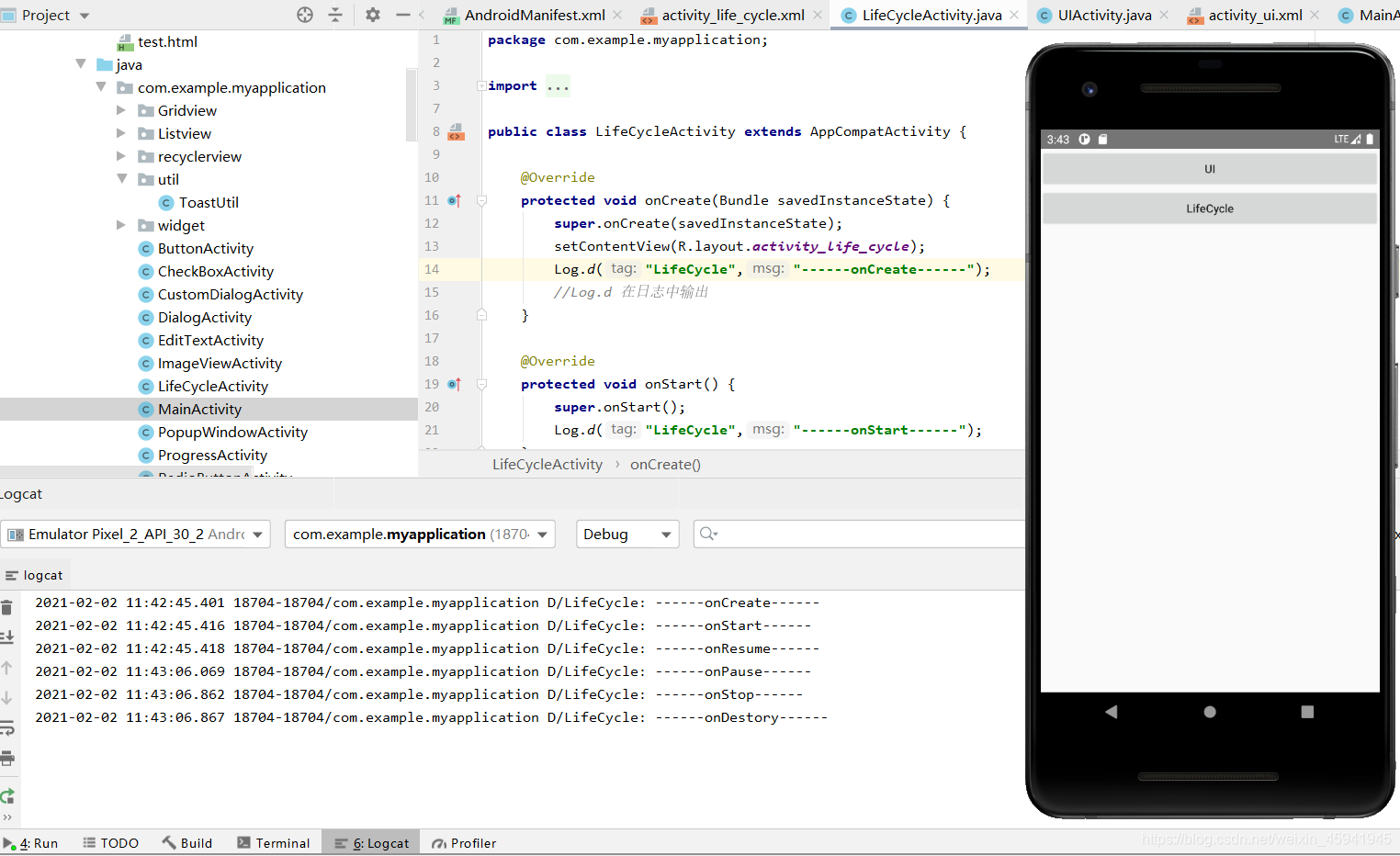Image resolution: width=1400 pixels, height=856 pixels.
Task: Collapse the java folder
Action: tap(81, 63)
